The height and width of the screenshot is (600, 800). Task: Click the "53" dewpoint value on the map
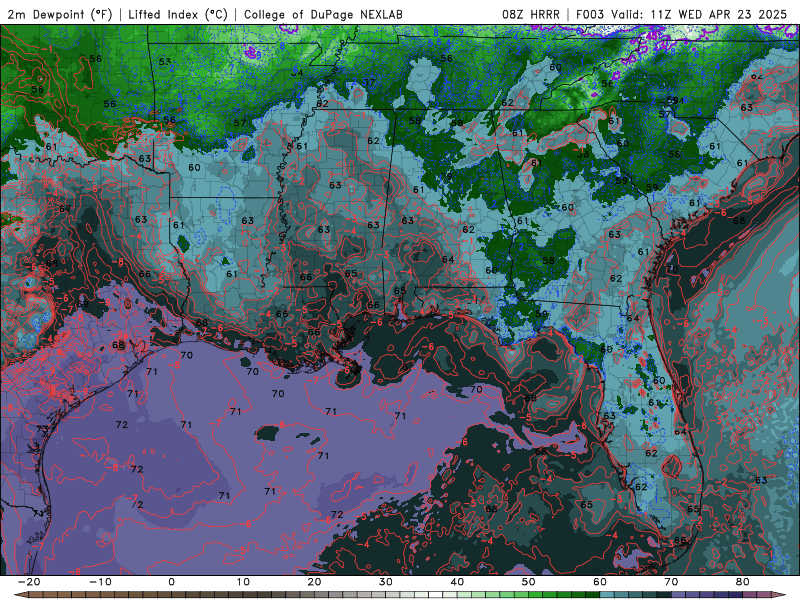coord(165,62)
